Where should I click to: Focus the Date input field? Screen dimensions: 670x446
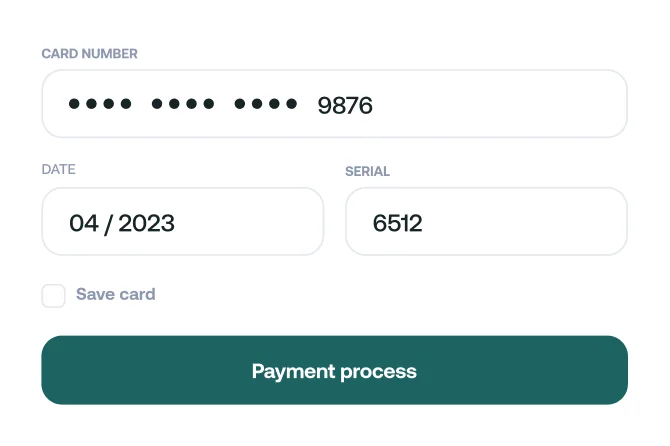point(182,222)
